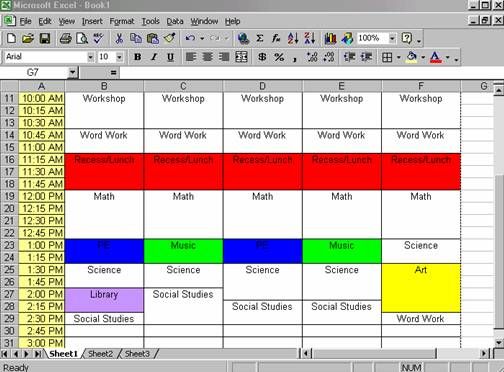Decrease cell indent
The width and height of the screenshot is (504, 372).
pos(349,57)
